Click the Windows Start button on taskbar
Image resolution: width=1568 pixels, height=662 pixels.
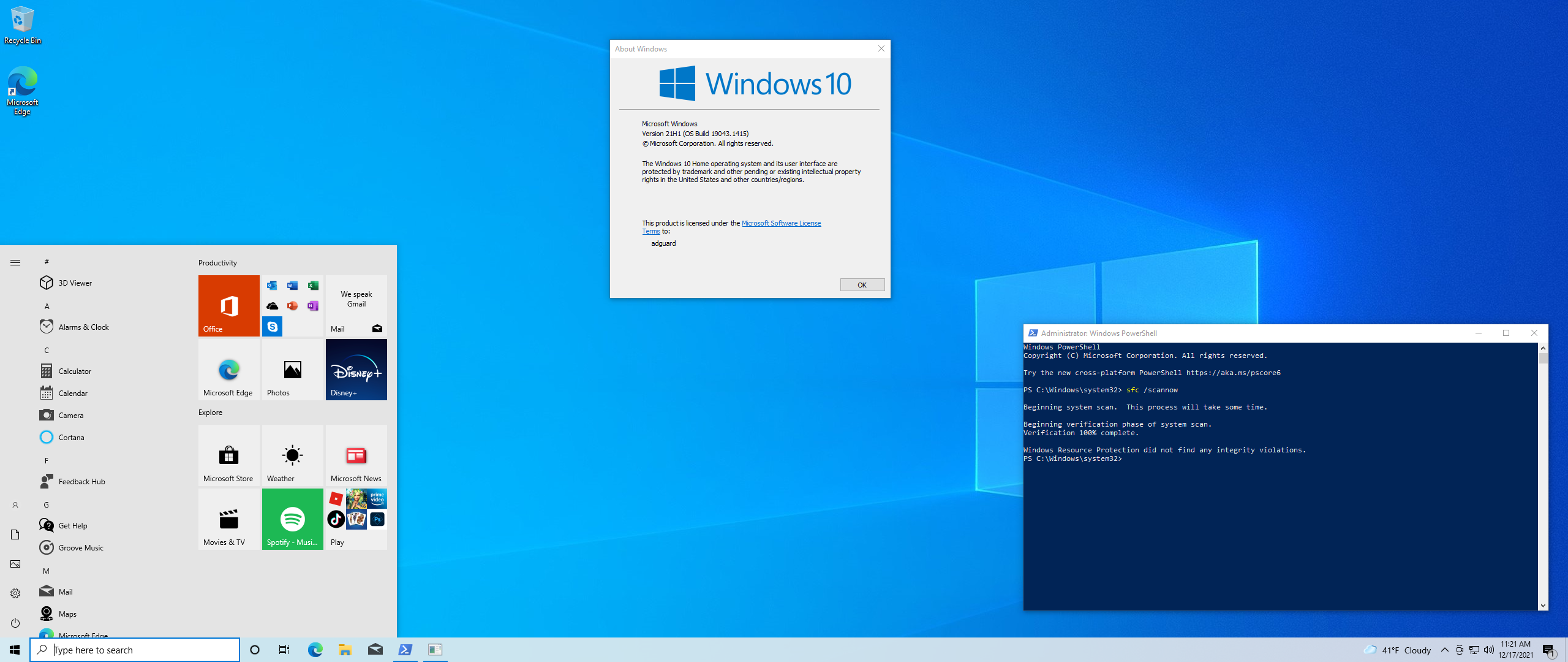15,650
